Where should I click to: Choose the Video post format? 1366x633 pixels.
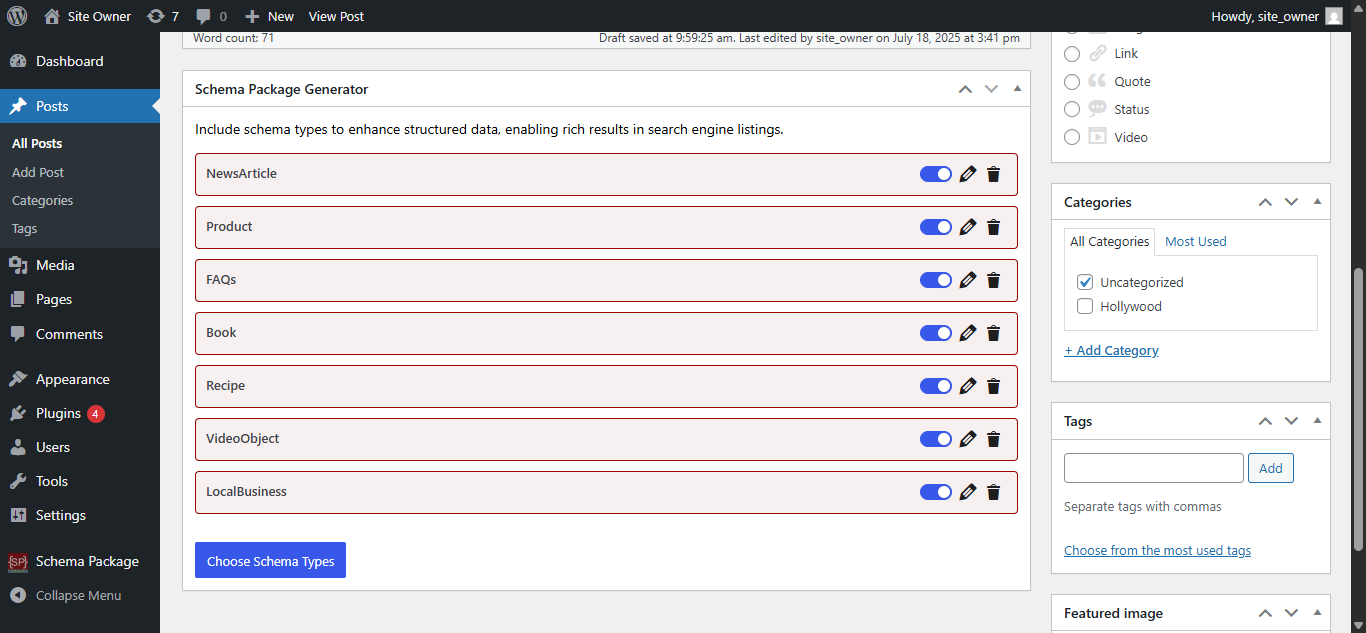(1072, 138)
